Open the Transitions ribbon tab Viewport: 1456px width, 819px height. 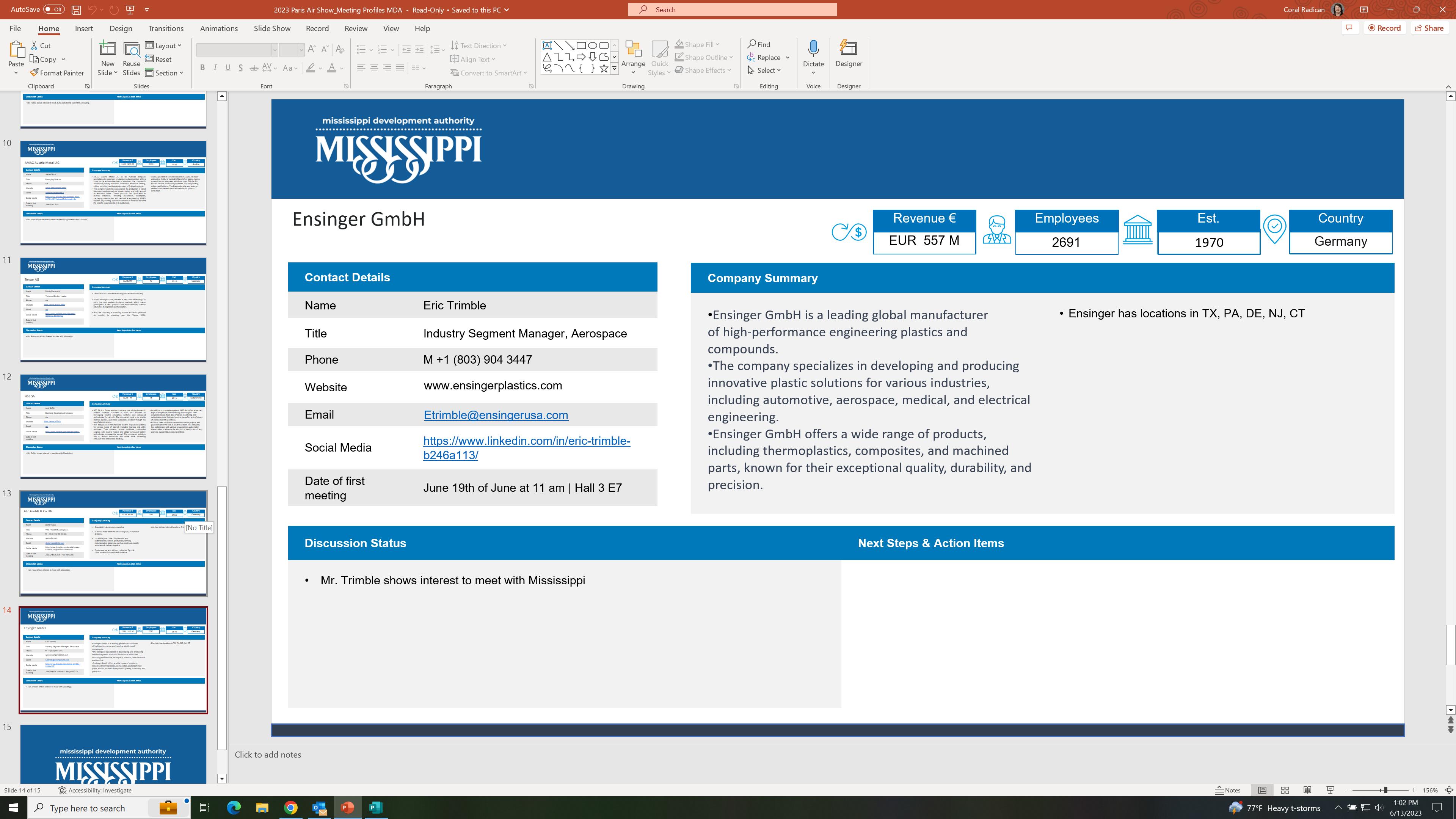(x=166, y=28)
